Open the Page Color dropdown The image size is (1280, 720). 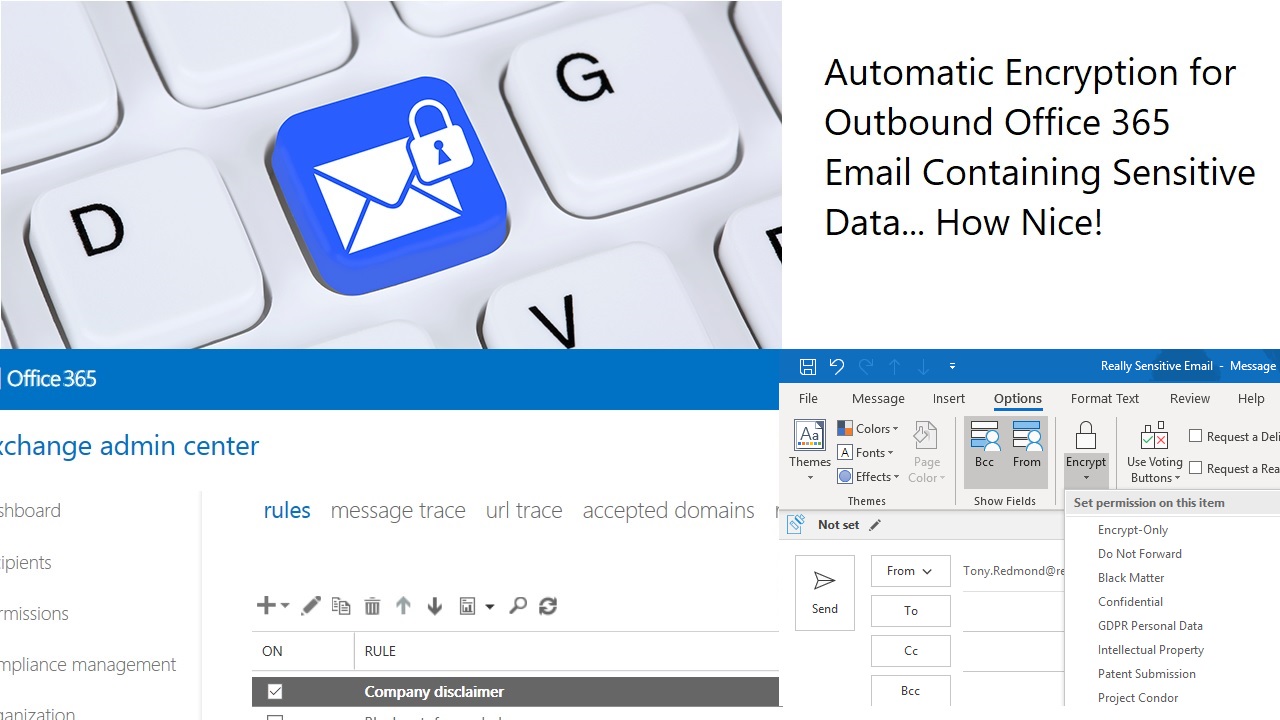pyautogui.click(x=926, y=451)
